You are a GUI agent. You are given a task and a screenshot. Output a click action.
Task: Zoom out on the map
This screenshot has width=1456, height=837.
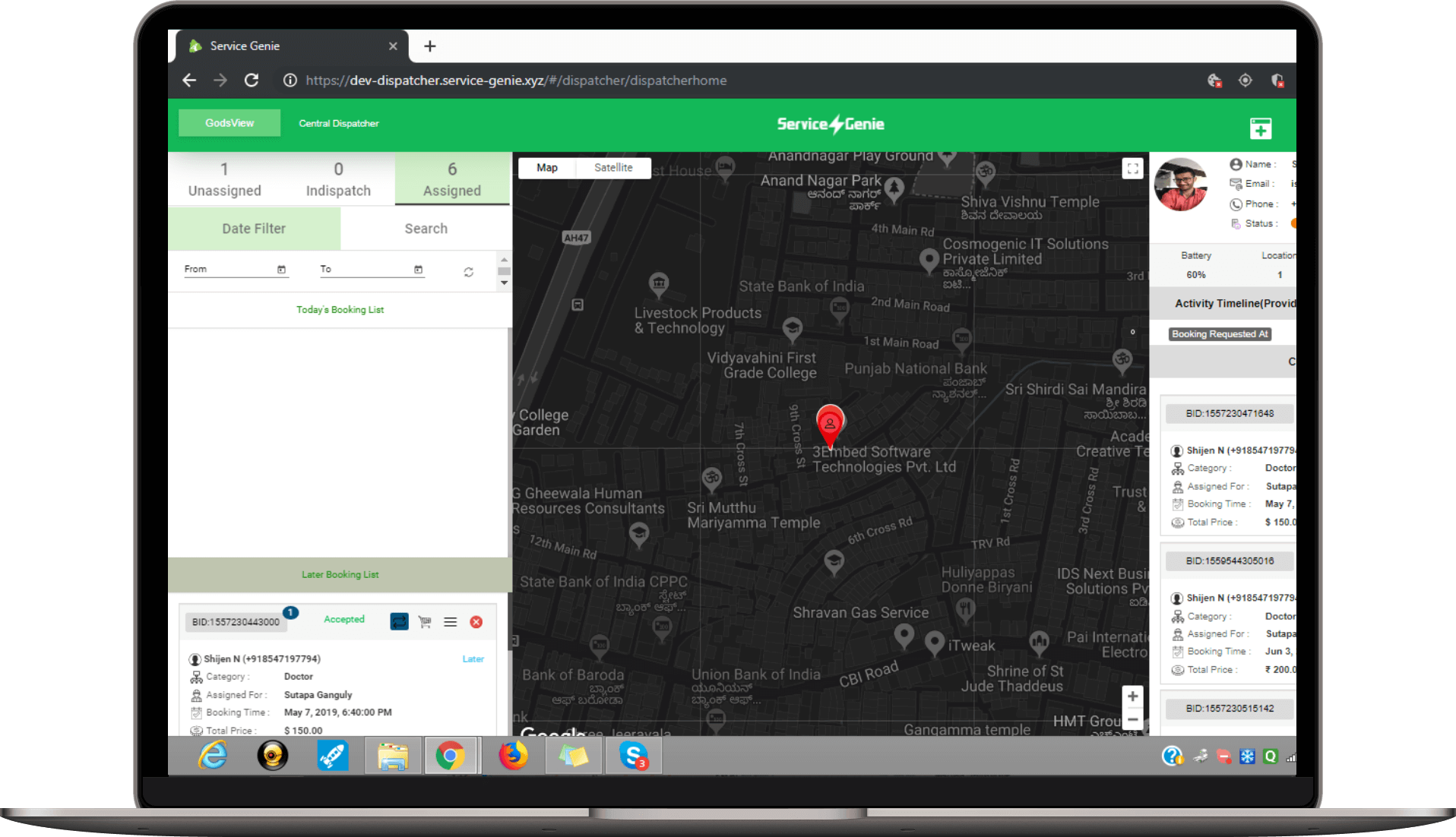[x=1132, y=719]
